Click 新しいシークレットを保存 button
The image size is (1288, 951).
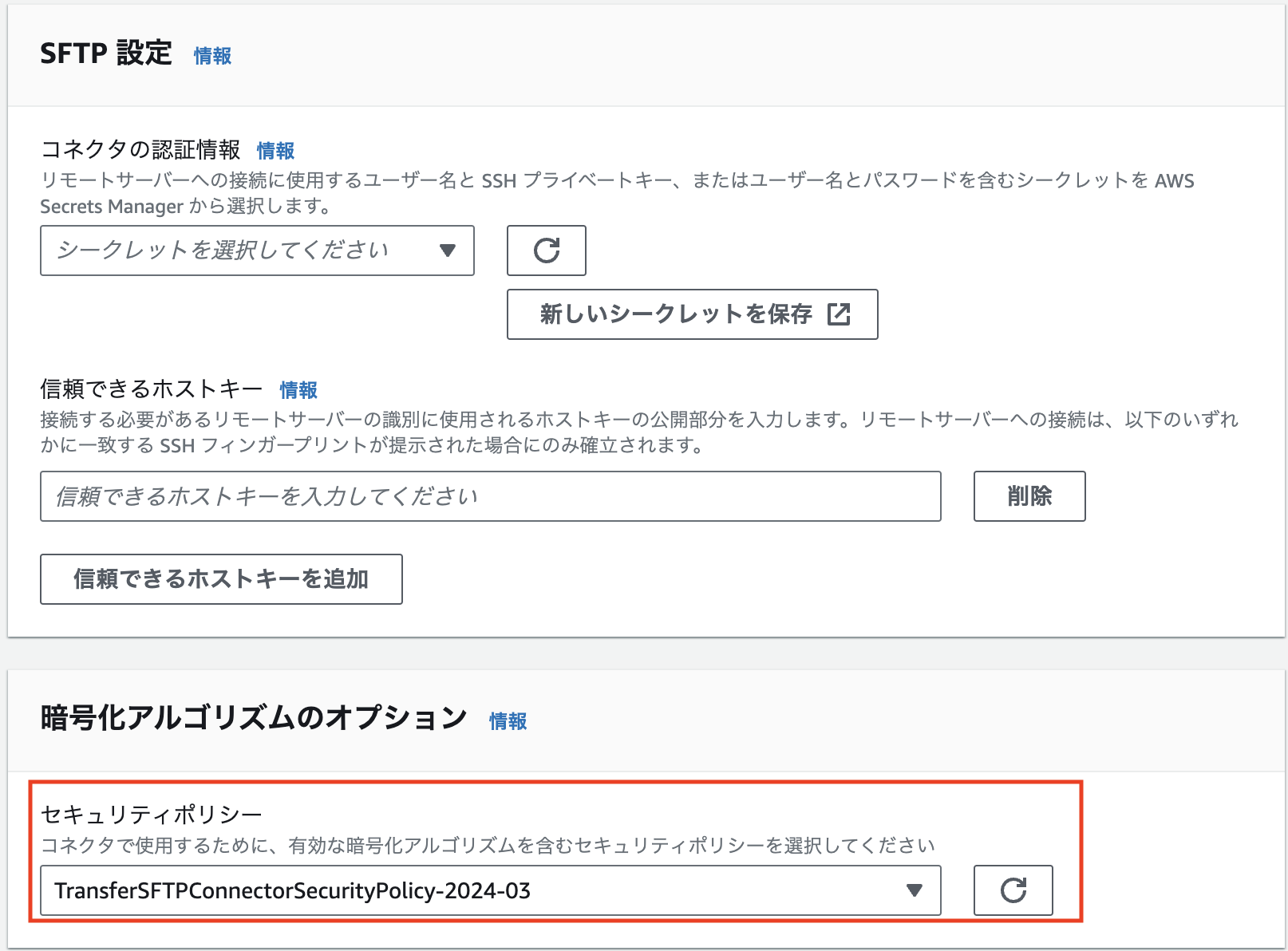coord(691,314)
